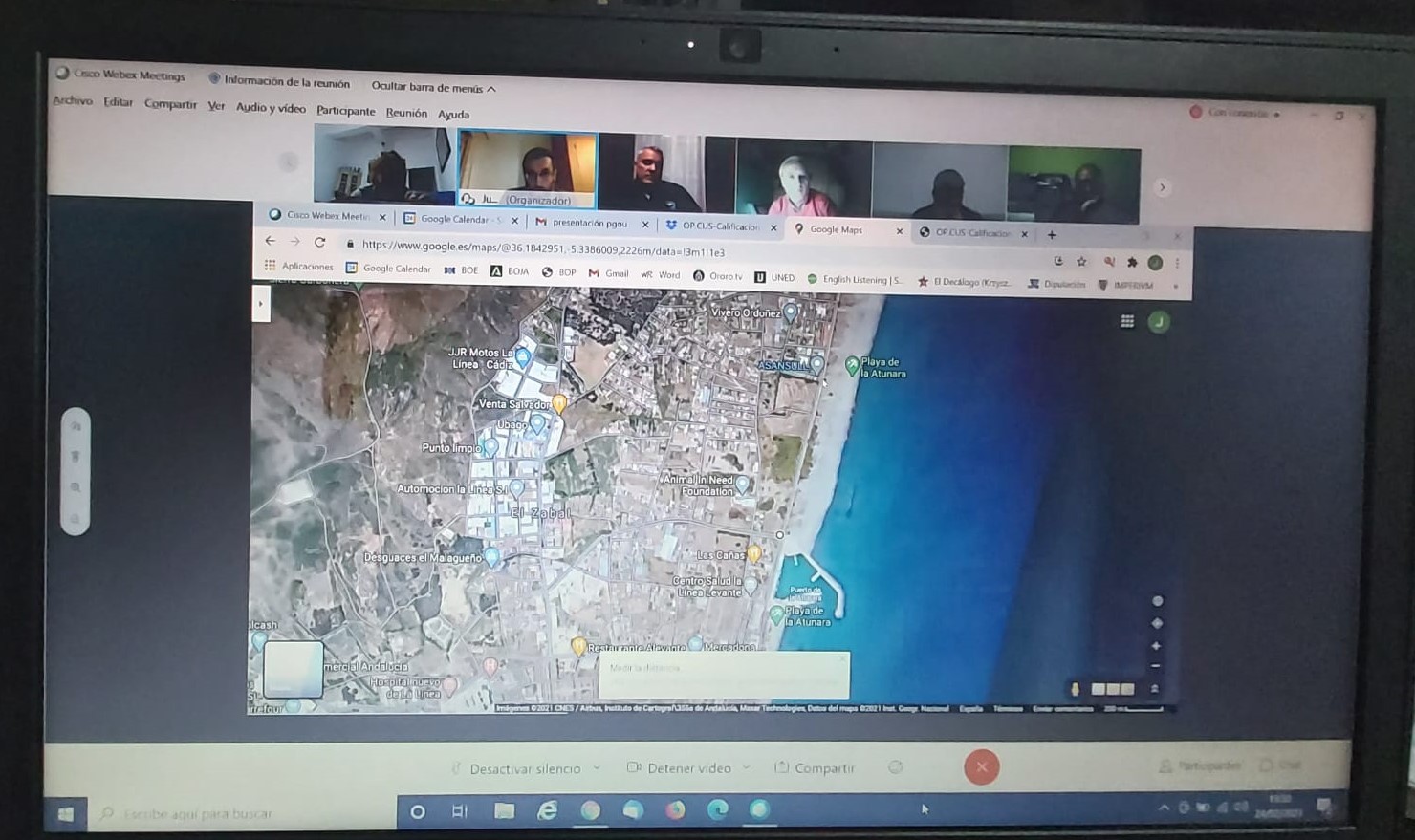Viewport: 1415px width, 840px height.
Task: Click the Compartir button in meeting controls
Action: coord(815,767)
